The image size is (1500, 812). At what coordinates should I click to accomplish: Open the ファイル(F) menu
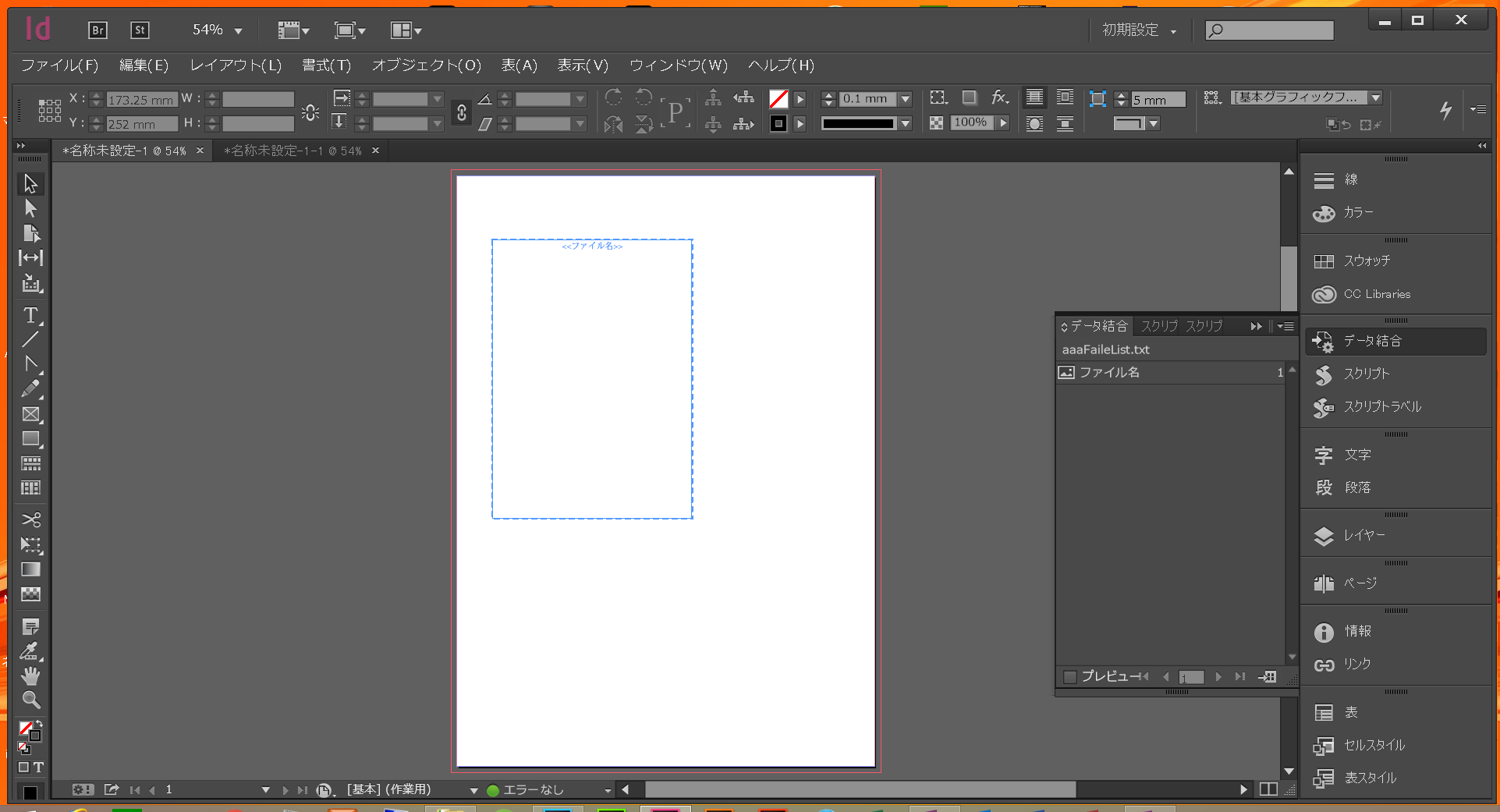tap(59, 66)
